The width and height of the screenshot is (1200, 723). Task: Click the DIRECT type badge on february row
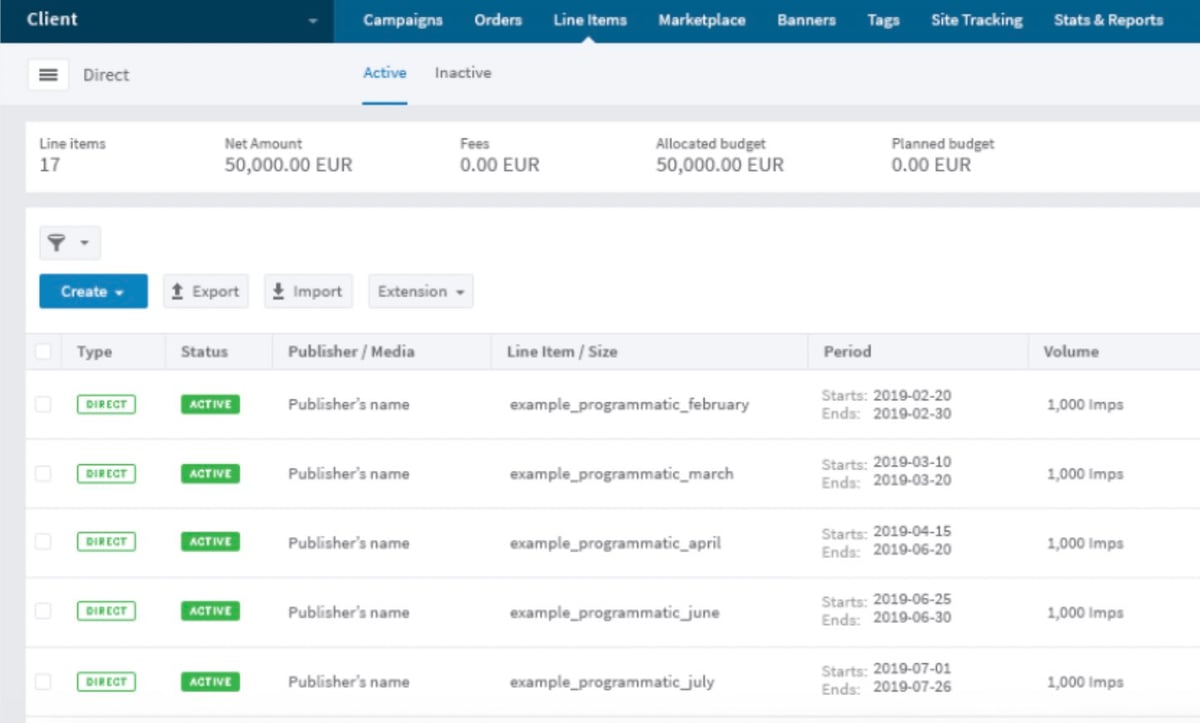106,404
